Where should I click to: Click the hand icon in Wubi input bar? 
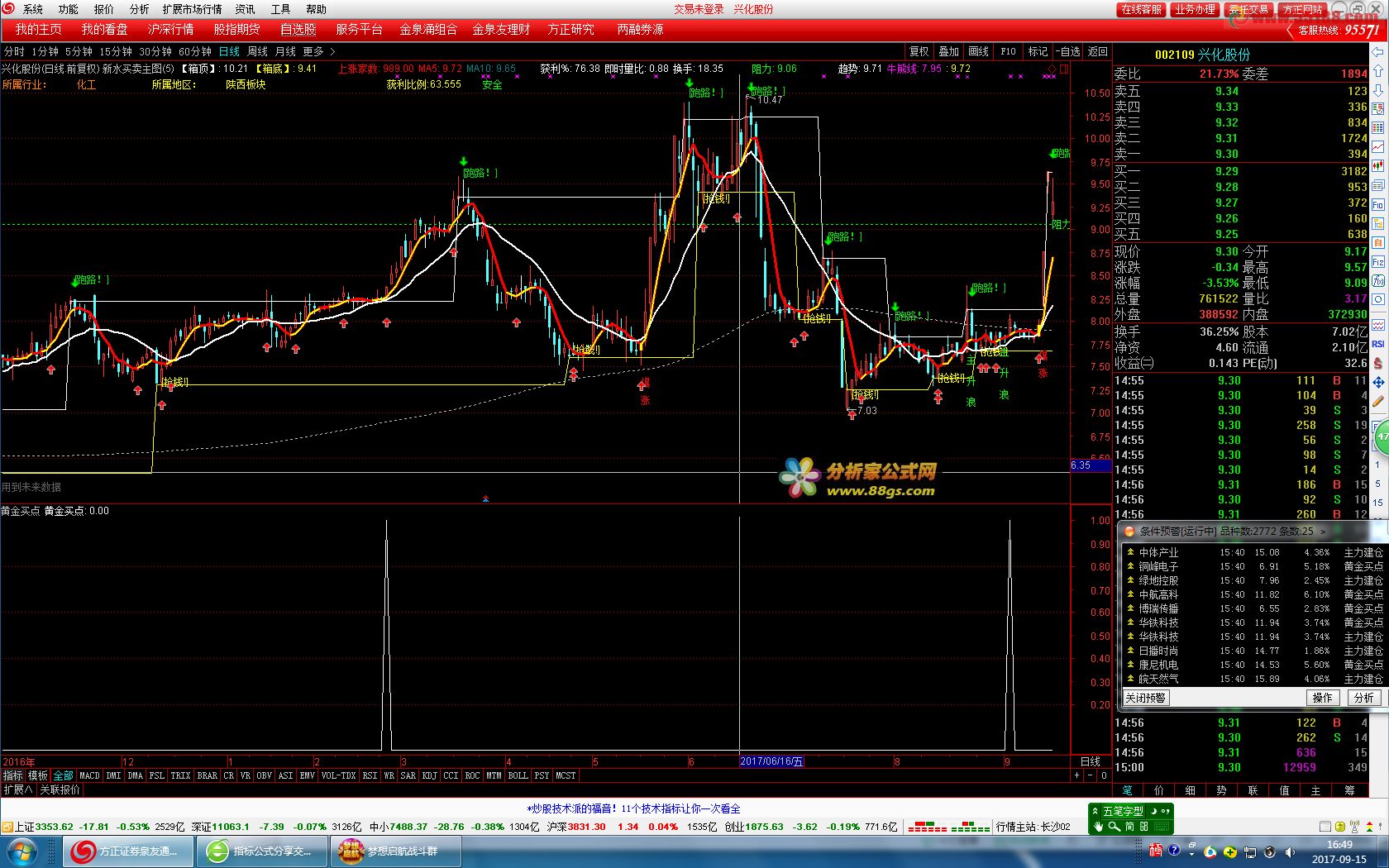pos(1098,827)
